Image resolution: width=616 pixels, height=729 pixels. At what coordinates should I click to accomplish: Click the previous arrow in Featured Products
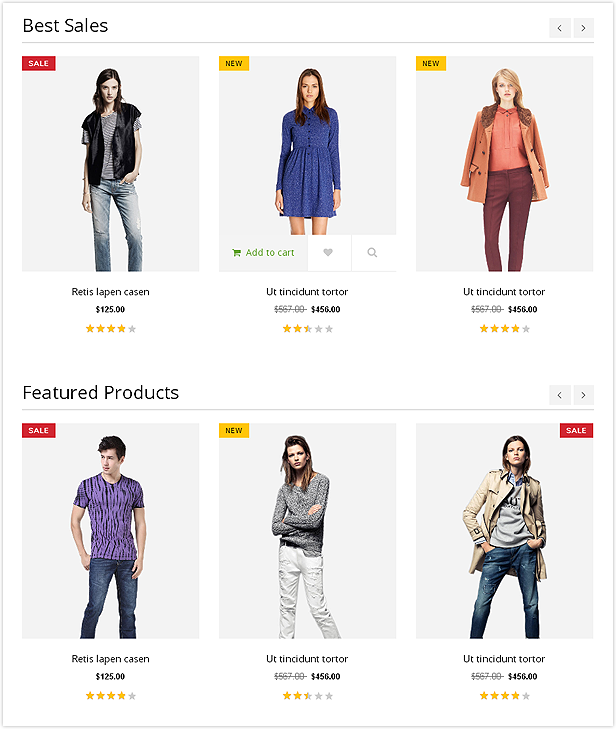point(560,395)
